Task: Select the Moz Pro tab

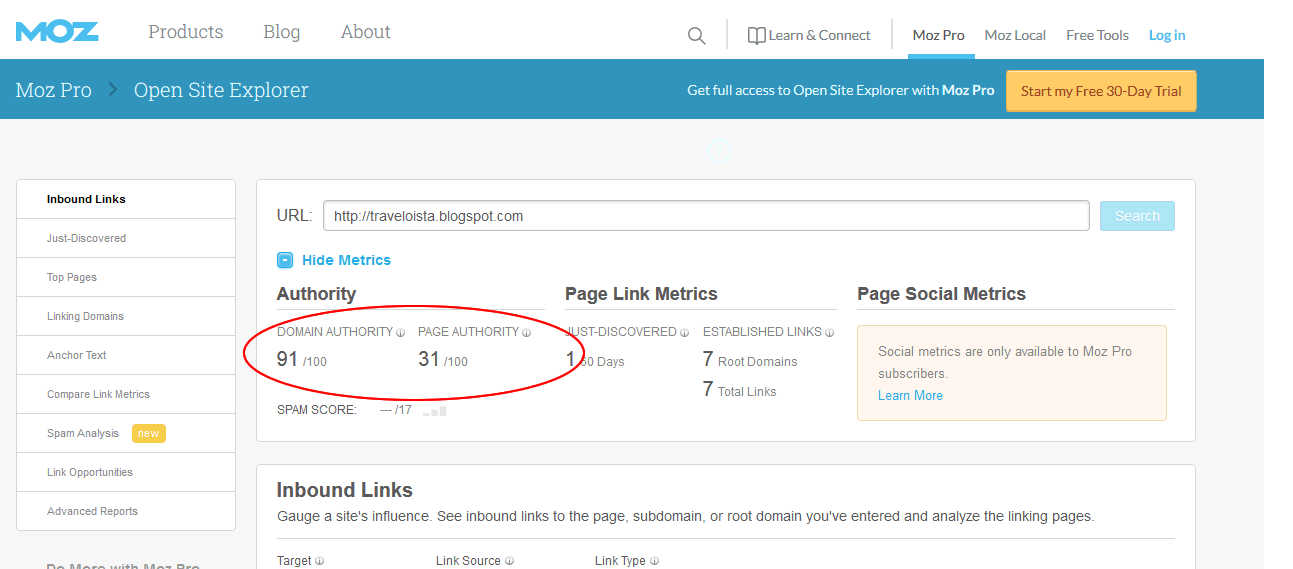Action: pyautogui.click(x=938, y=35)
